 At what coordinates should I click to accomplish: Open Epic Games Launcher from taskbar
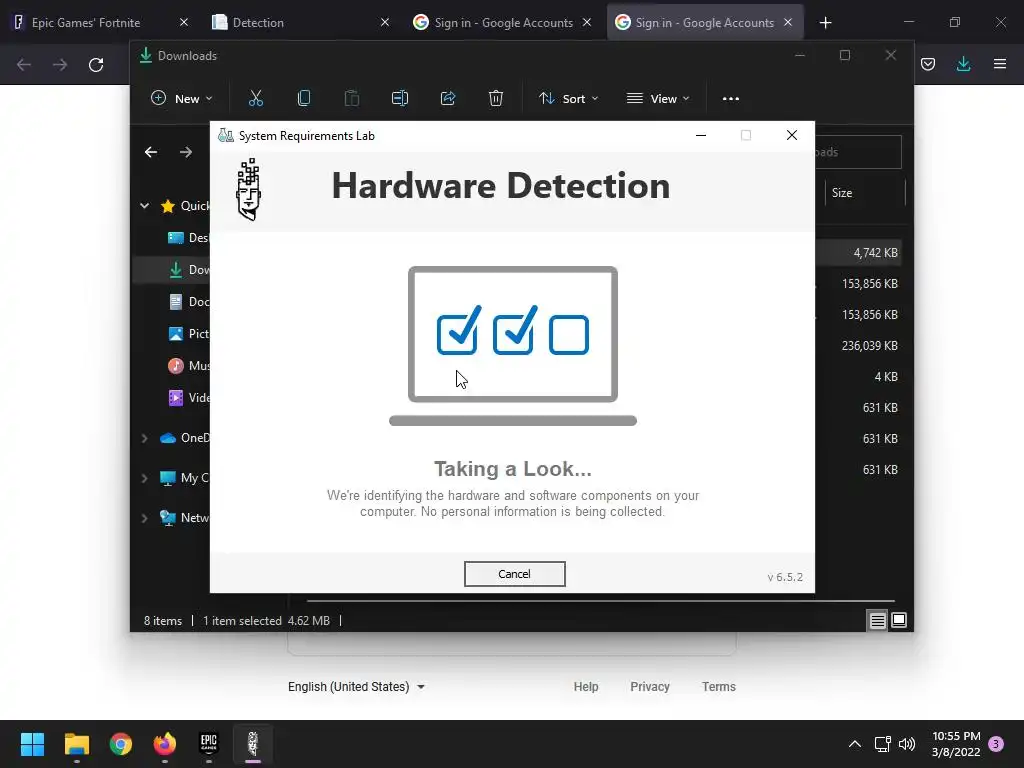[x=209, y=744]
